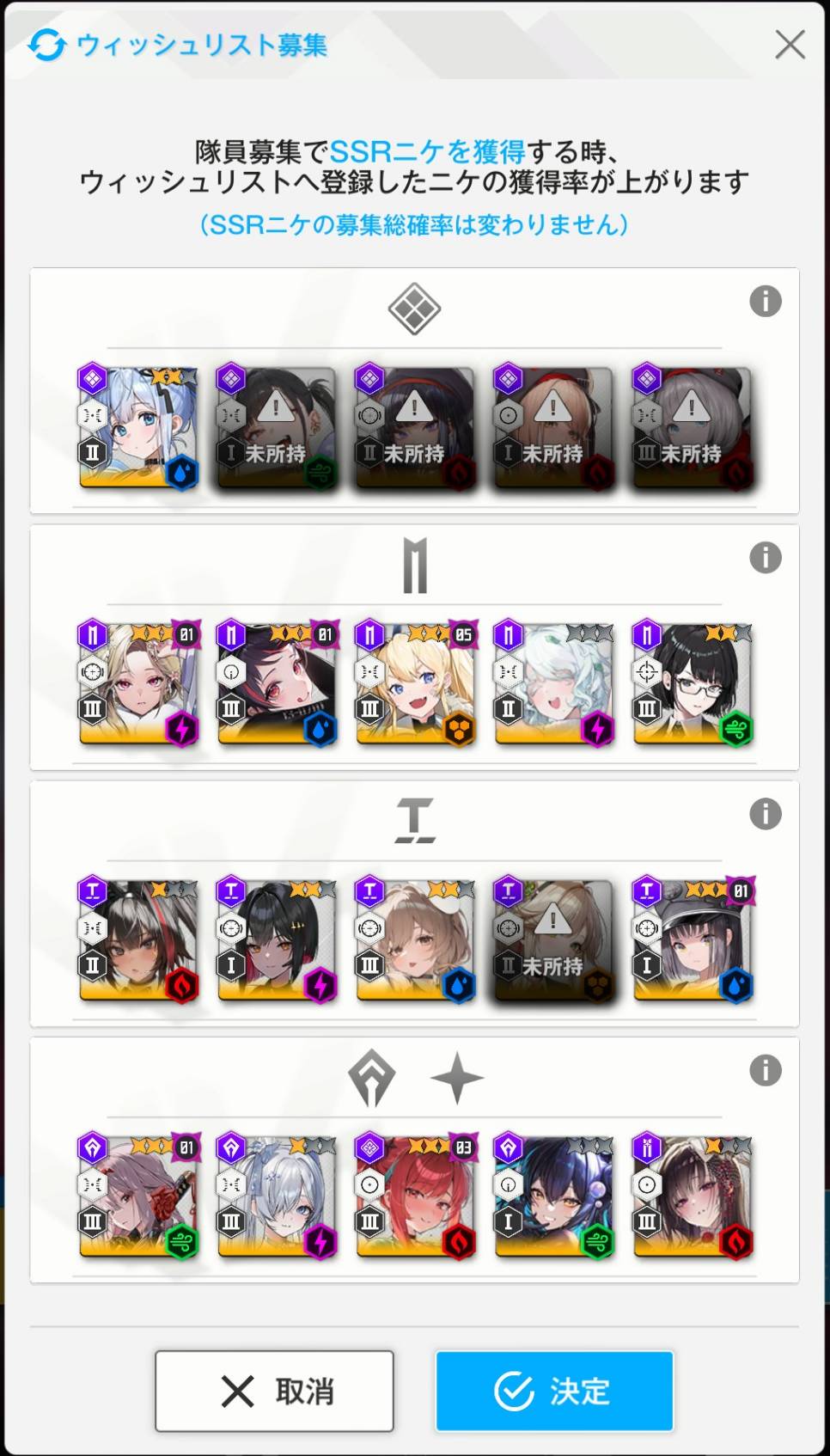Click the Missilis logo header

[x=415, y=565]
